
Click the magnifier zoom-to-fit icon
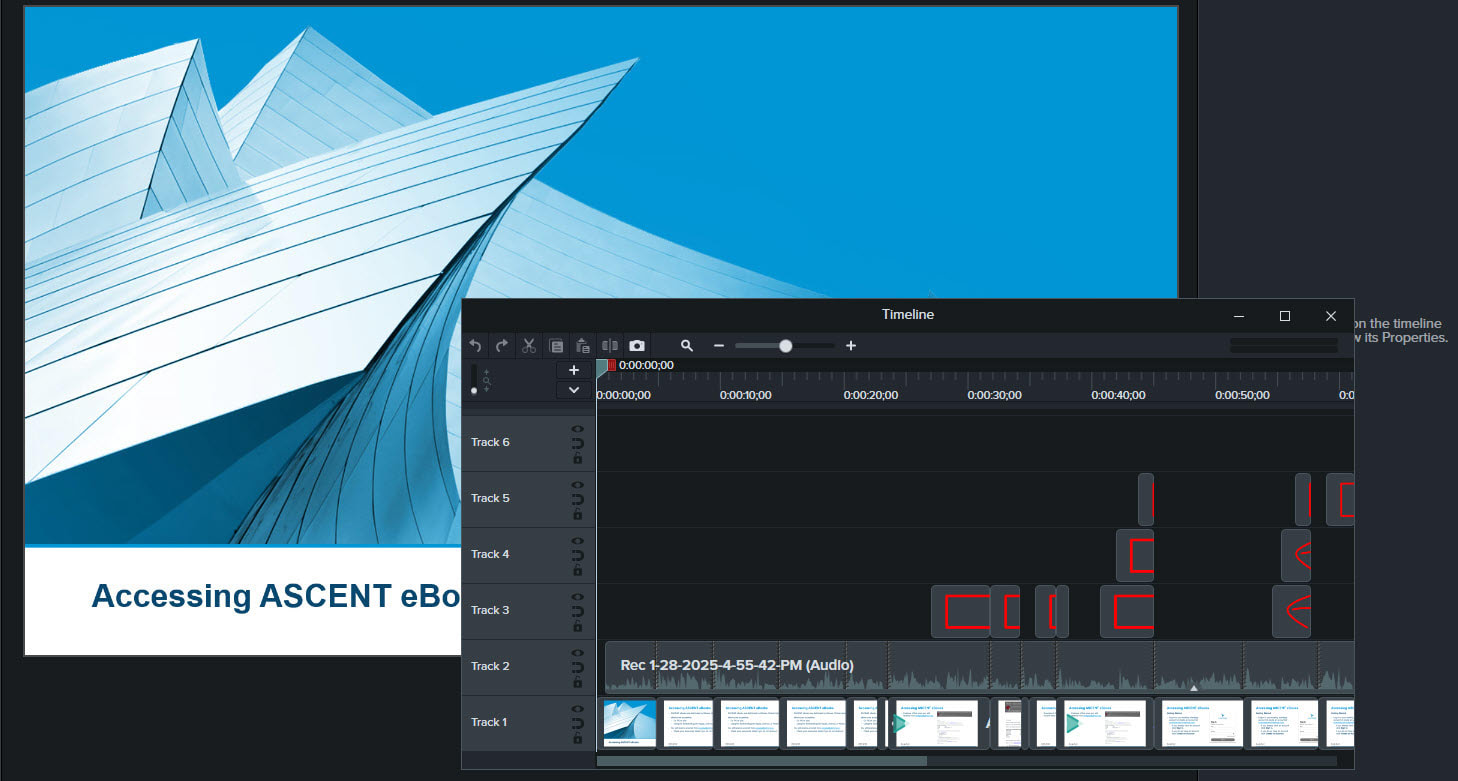[687, 346]
